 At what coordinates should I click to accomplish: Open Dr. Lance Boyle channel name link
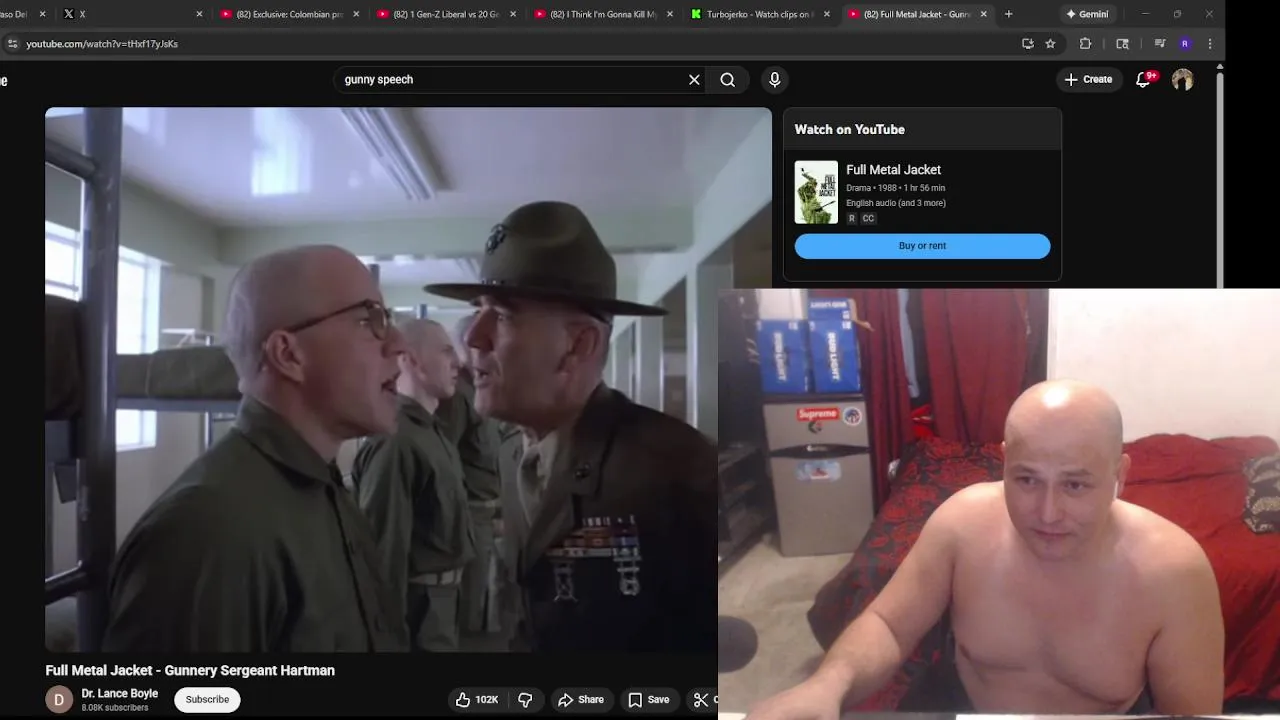tap(119, 694)
